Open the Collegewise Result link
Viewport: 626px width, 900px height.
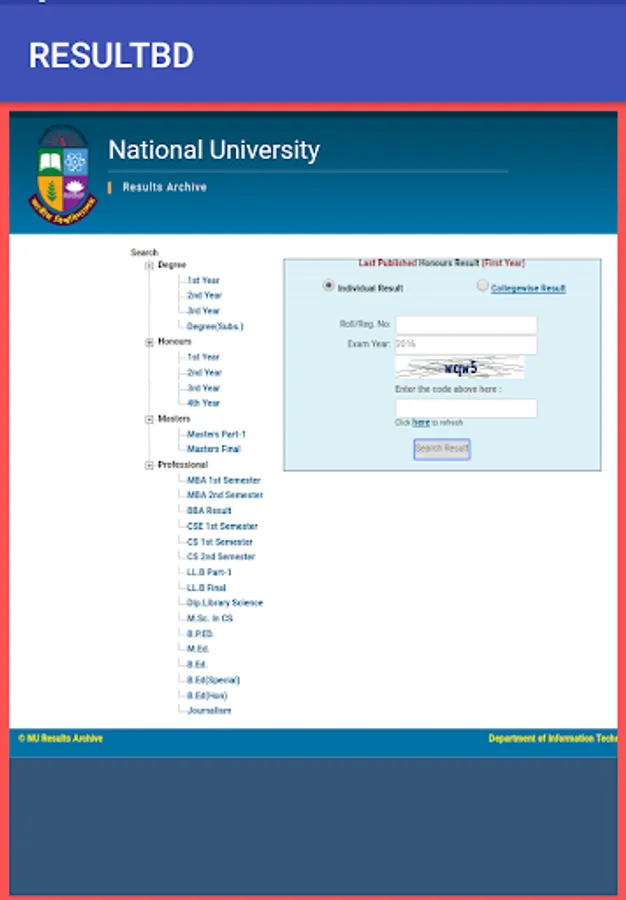pyautogui.click(x=528, y=288)
